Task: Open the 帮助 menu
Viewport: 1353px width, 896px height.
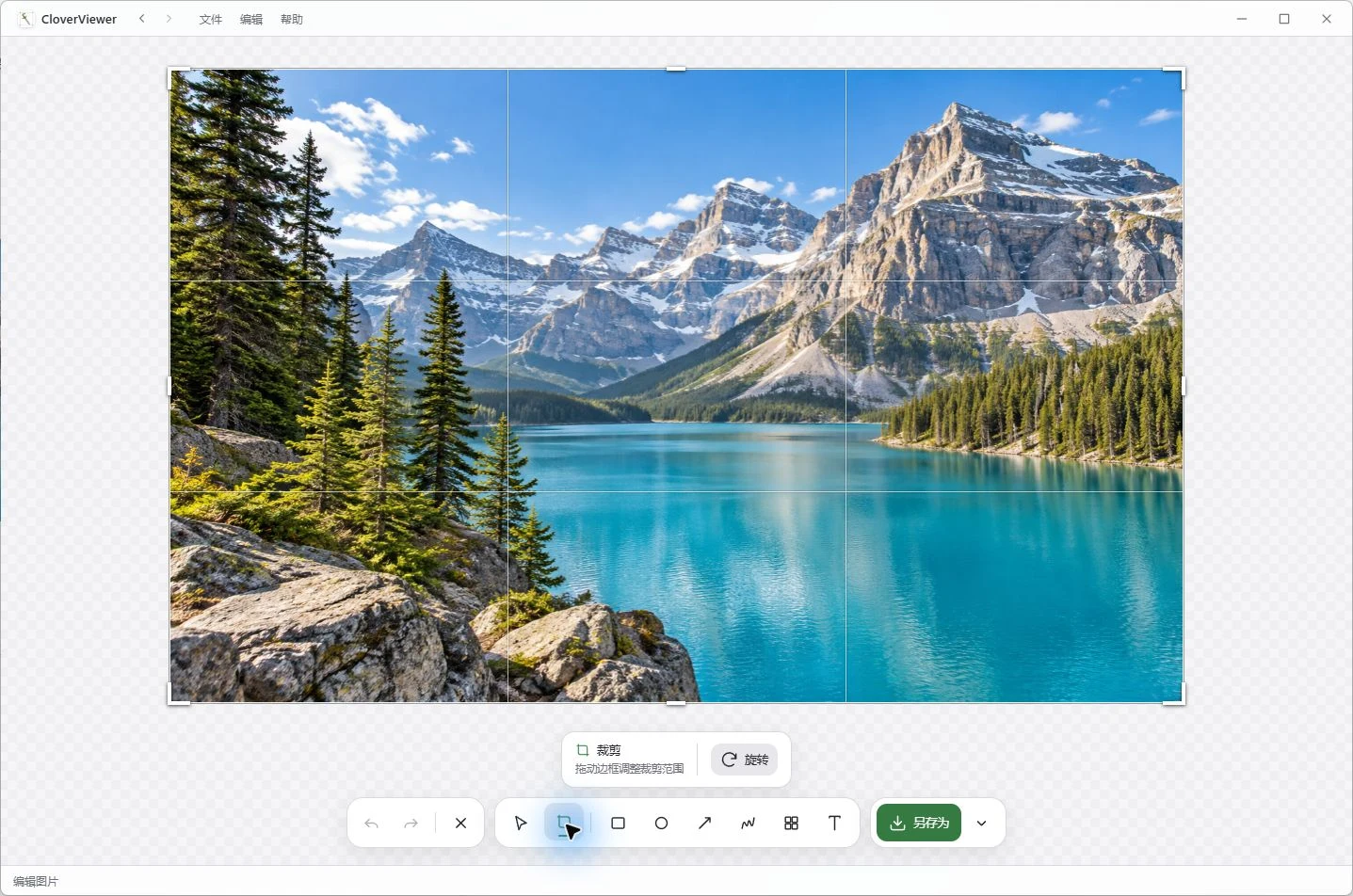Action: click(x=291, y=19)
